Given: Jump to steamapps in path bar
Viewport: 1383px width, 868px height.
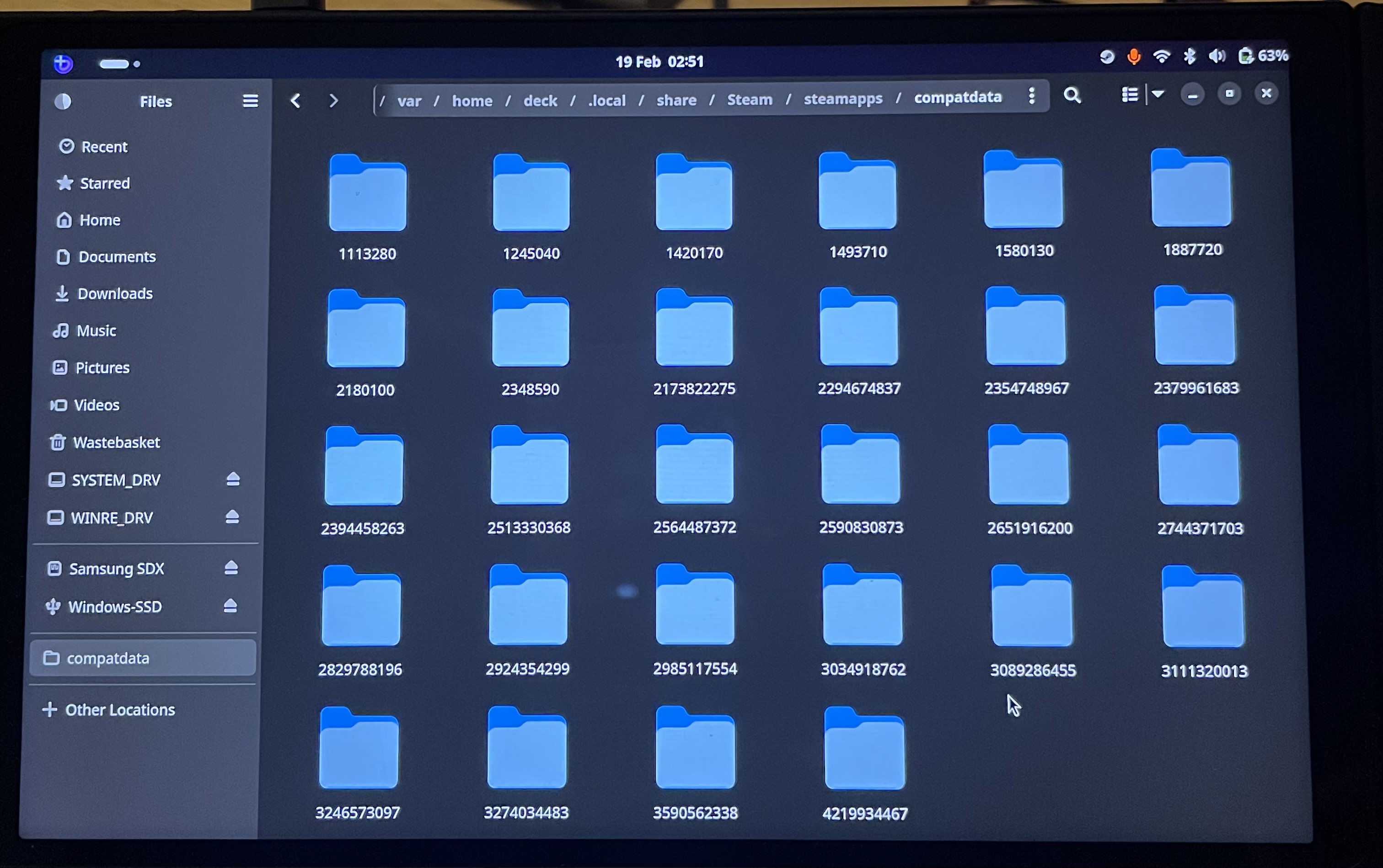Looking at the screenshot, I should (x=842, y=99).
